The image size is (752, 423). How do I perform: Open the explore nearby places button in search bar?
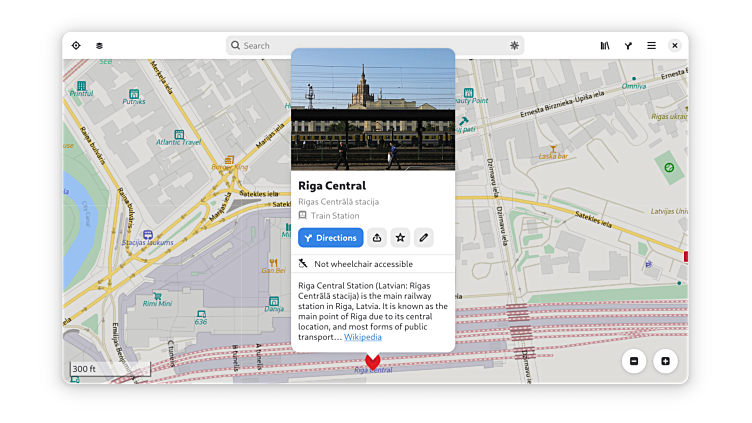click(514, 45)
